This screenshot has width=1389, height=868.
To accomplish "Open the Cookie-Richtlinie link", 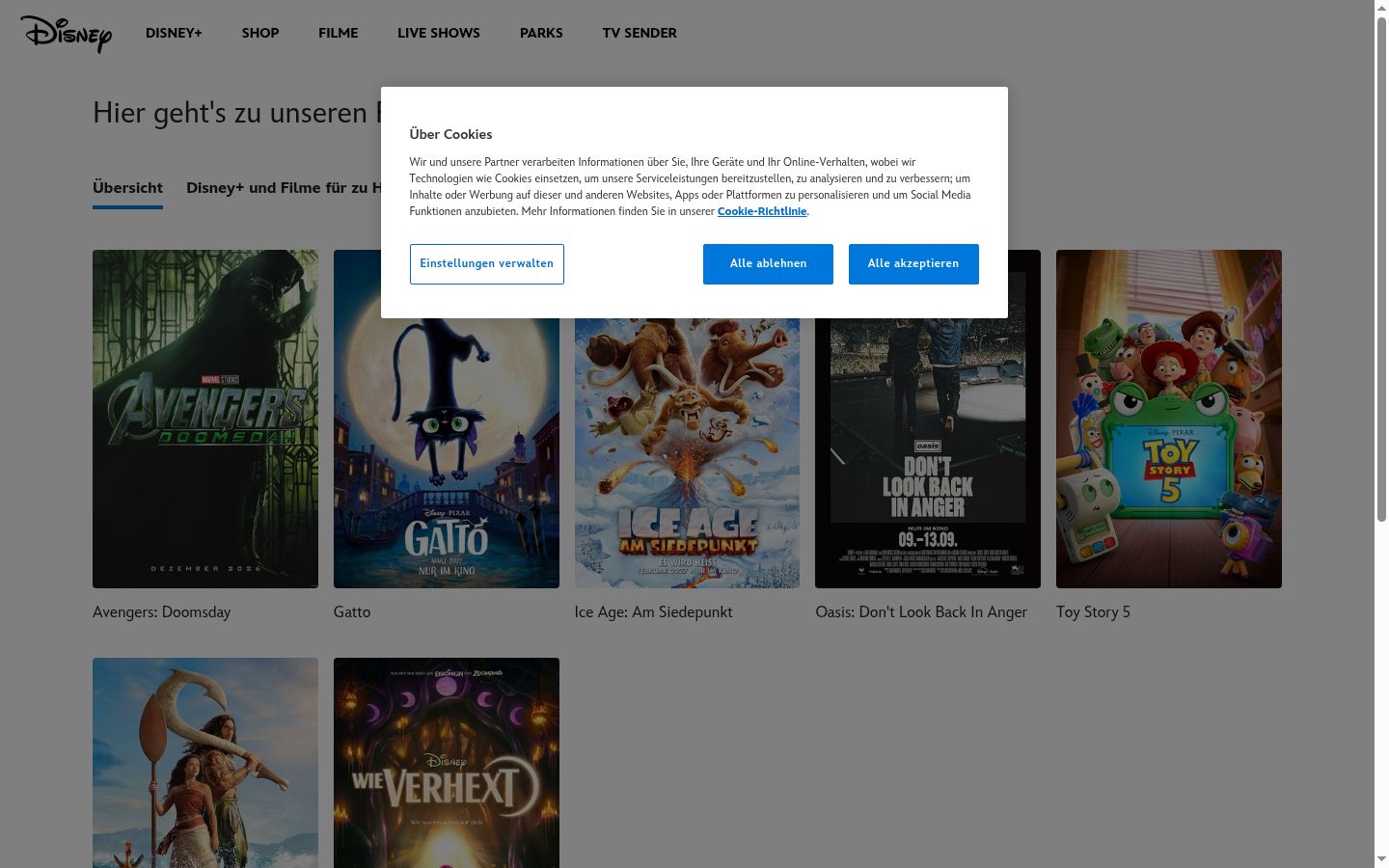I will click(x=762, y=211).
